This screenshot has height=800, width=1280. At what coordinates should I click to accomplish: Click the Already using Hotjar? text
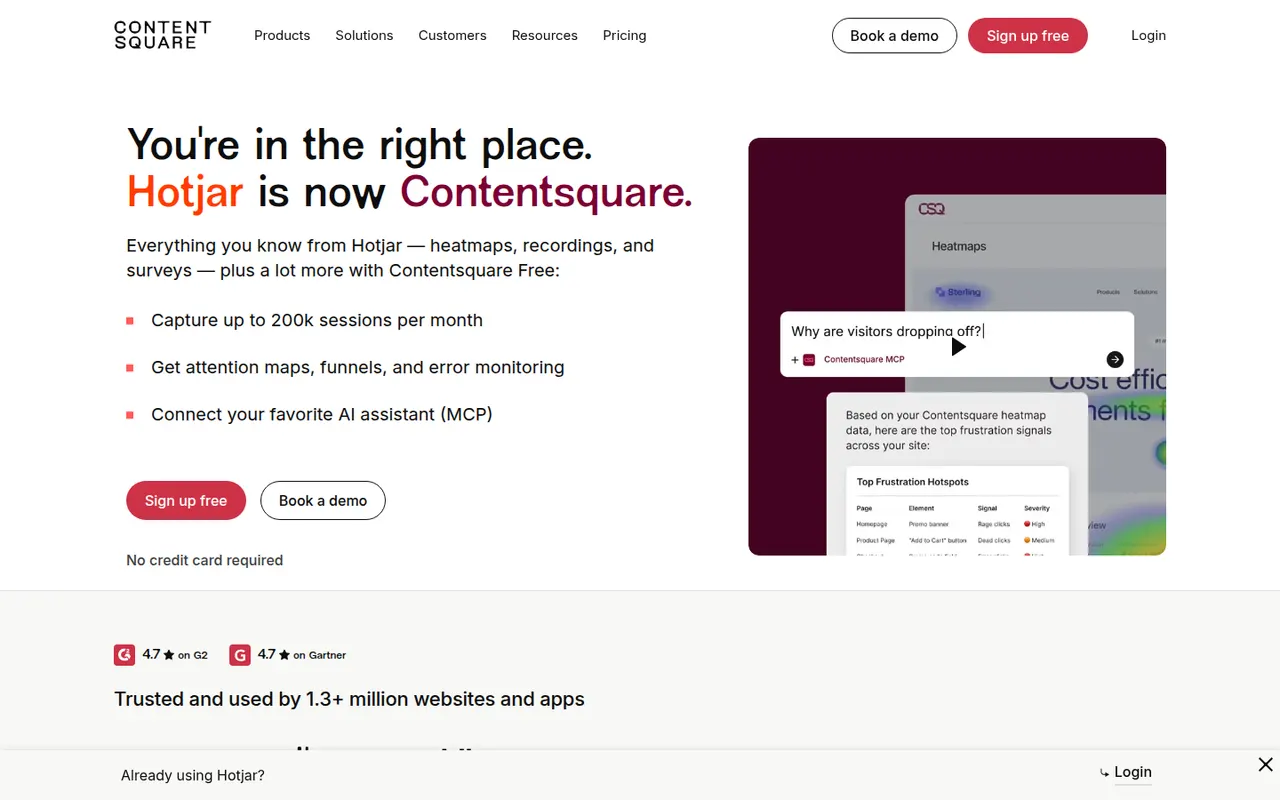[x=193, y=775]
